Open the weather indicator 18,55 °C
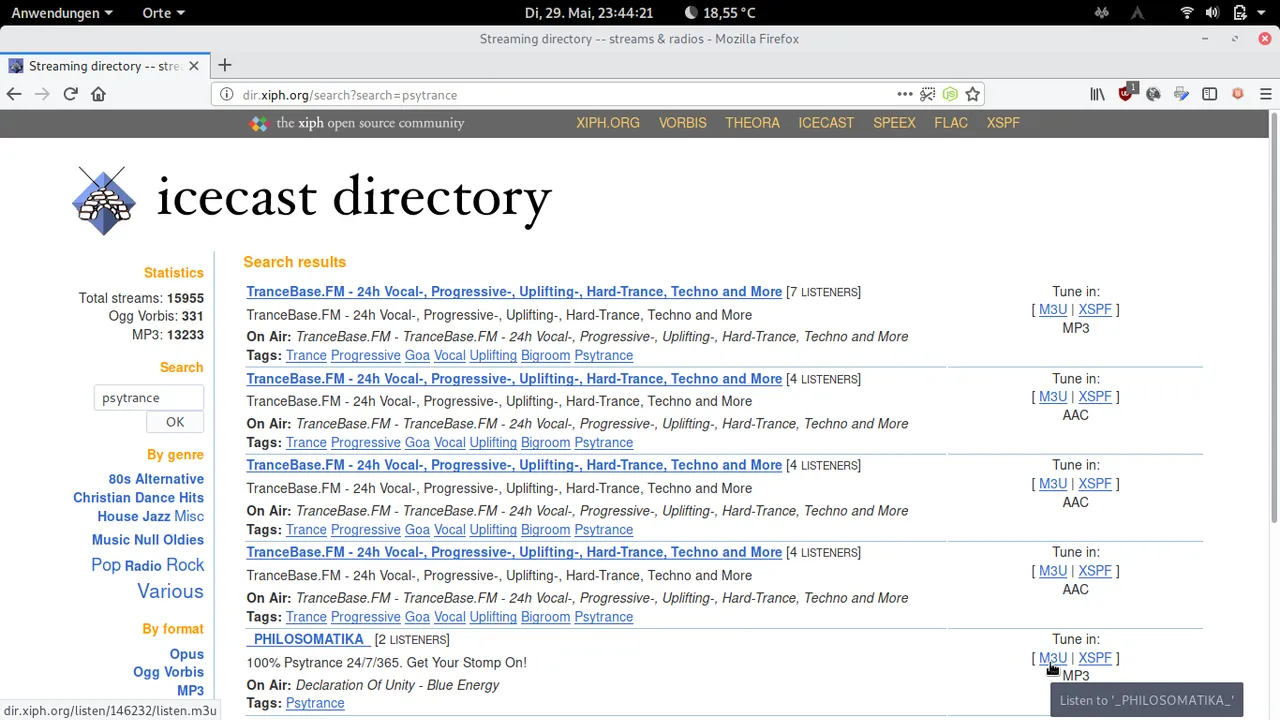1280x720 pixels. coord(720,13)
